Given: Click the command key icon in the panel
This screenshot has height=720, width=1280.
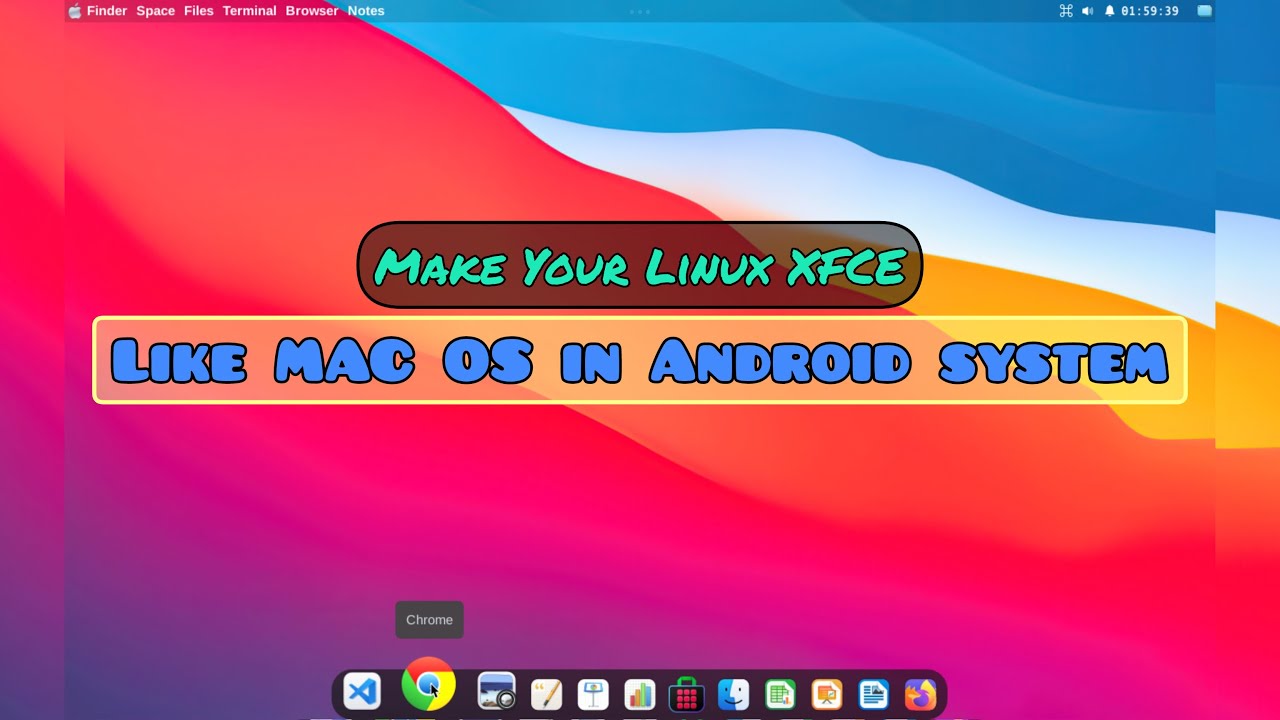Looking at the screenshot, I should [x=1066, y=11].
